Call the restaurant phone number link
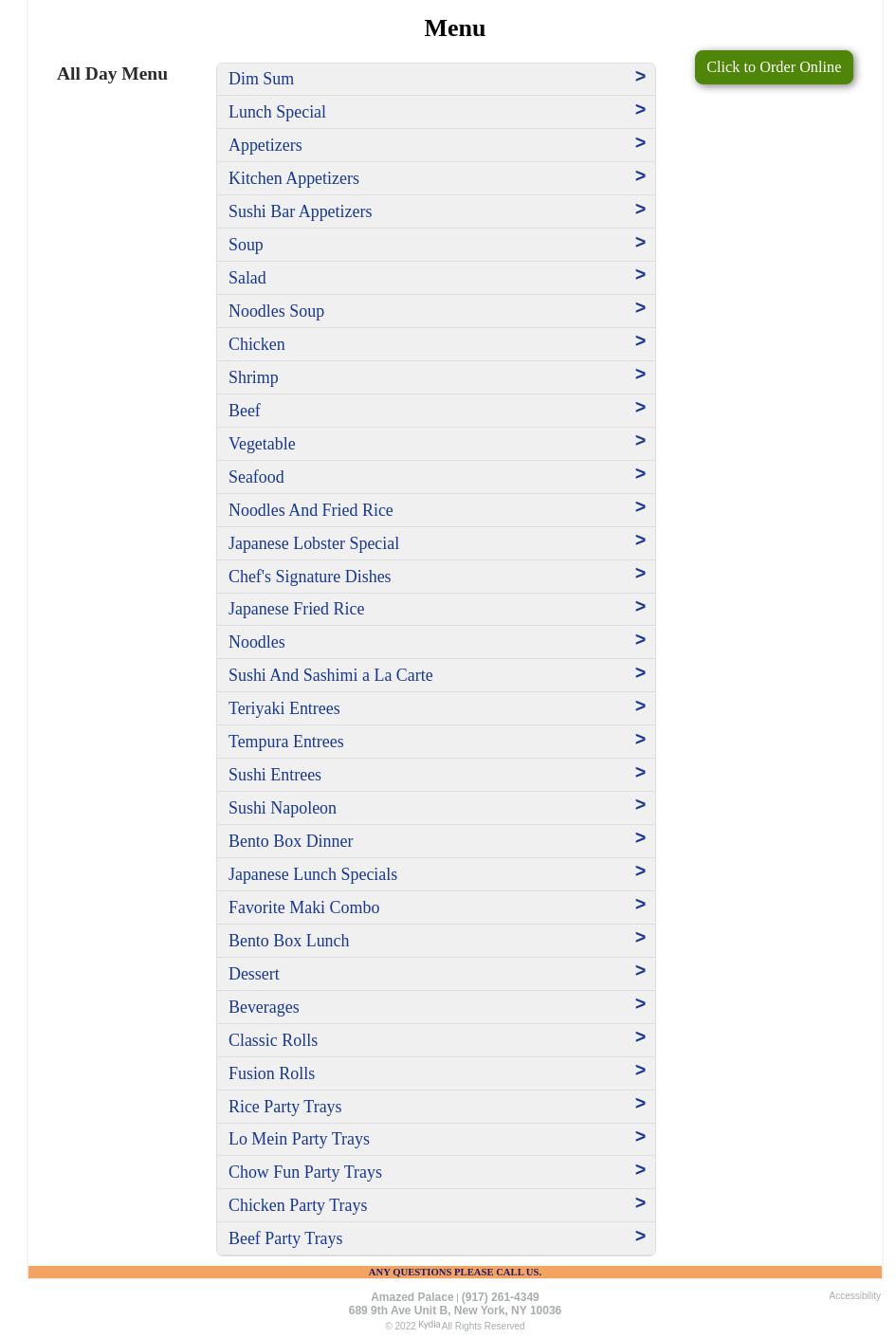 tap(501, 1297)
